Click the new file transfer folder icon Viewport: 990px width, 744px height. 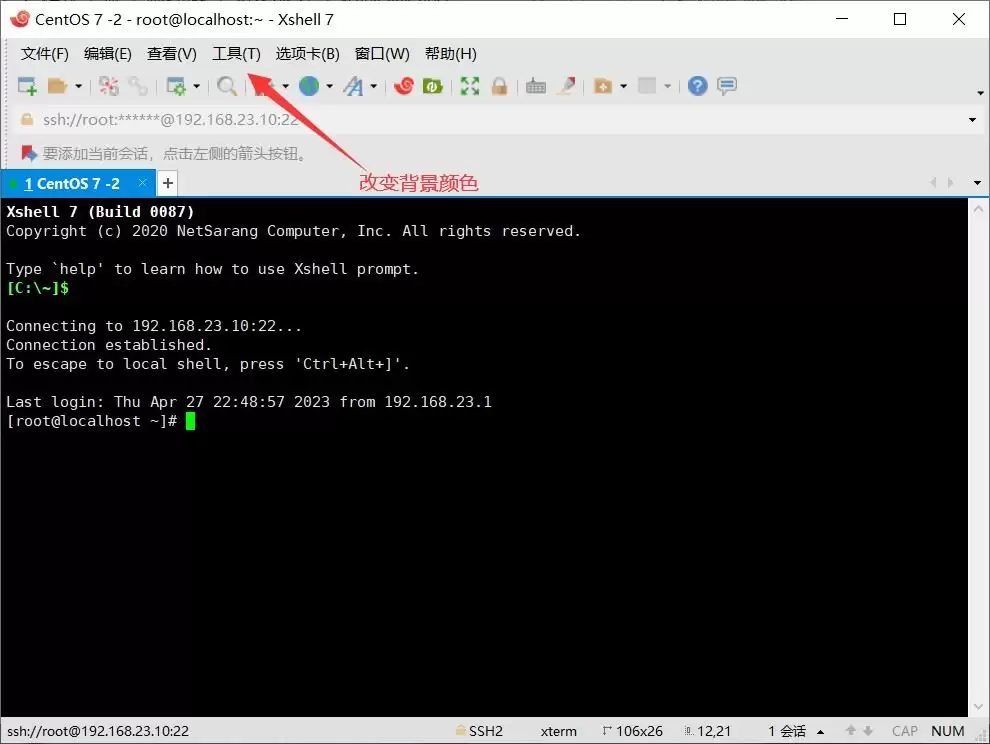[x=603, y=86]
